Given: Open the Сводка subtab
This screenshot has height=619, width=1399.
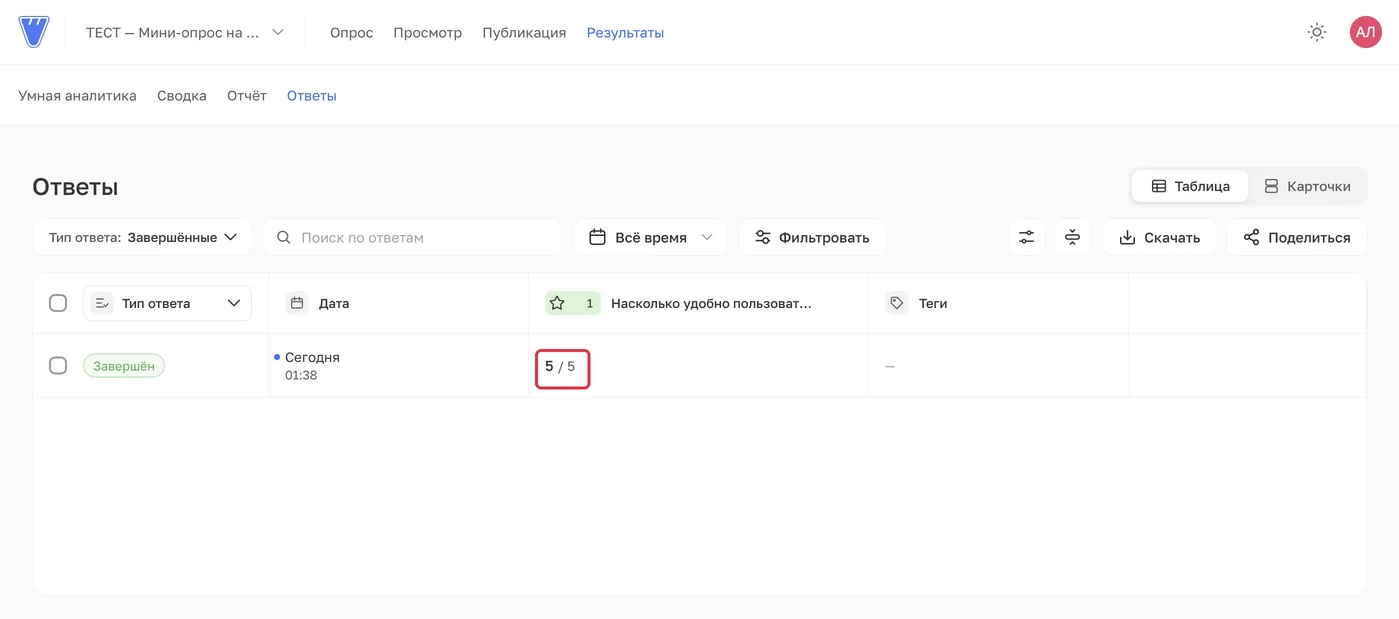Looking at the screenshot, I should pos(182,96).
